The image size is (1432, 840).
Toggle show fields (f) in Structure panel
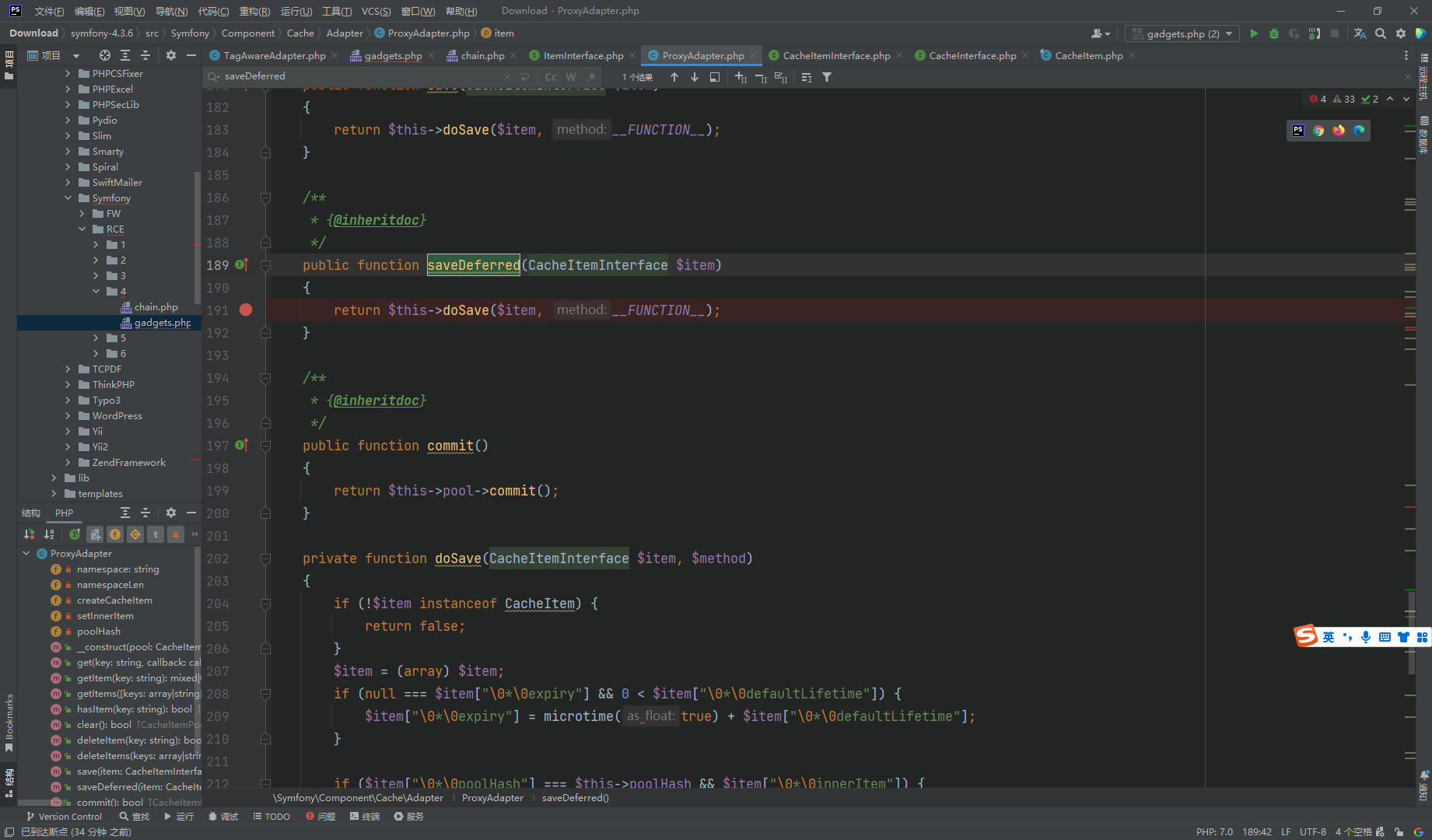pos(115,534)
